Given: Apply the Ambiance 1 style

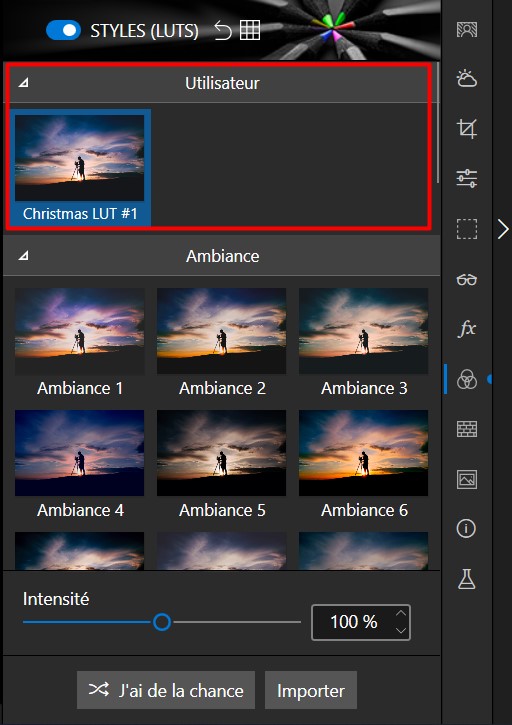Looking at the screenshot, I should [x=80, y=343].
